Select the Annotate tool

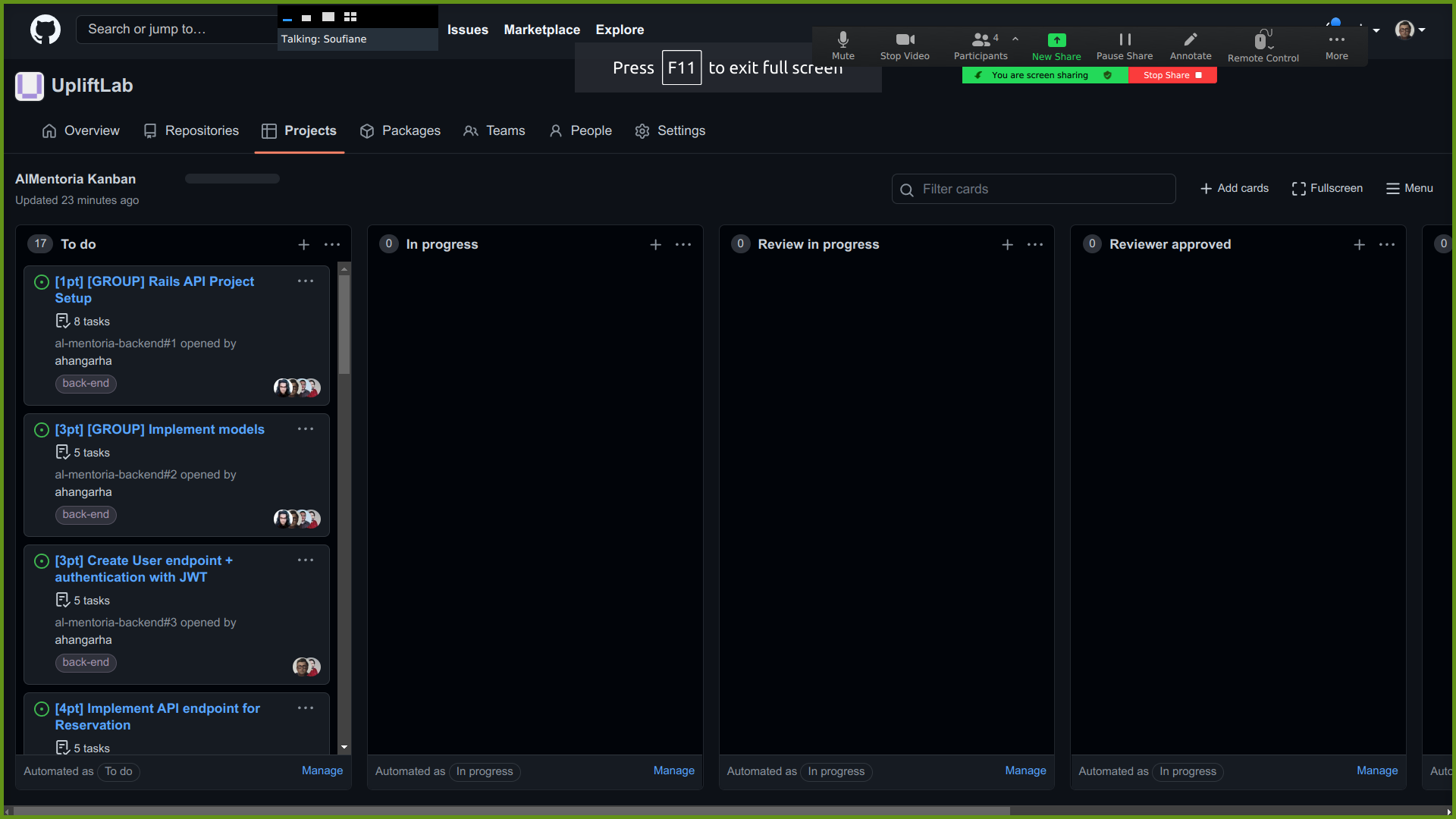1190,45
